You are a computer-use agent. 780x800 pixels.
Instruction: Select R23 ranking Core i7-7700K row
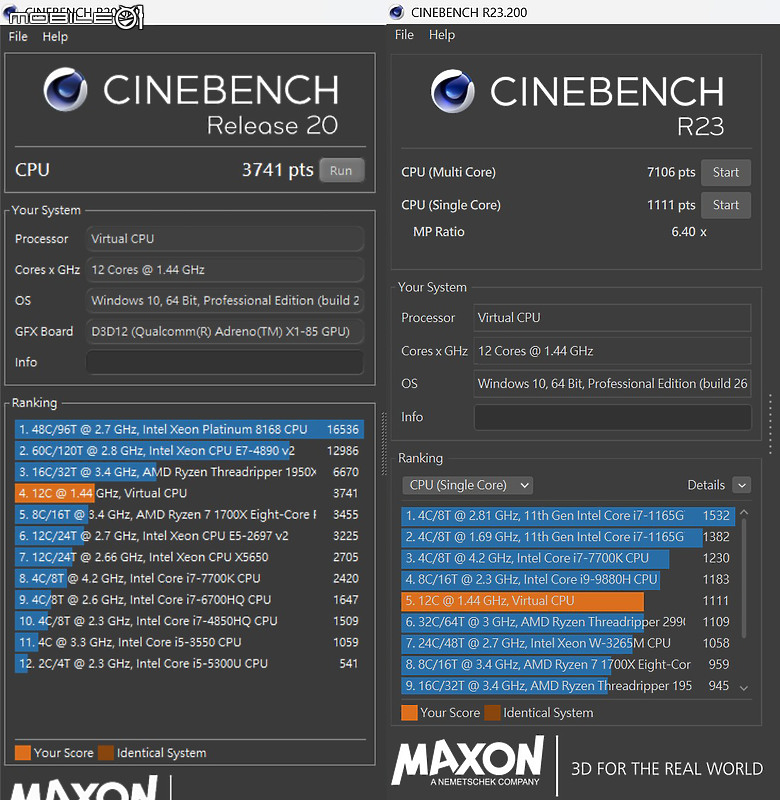568,558
